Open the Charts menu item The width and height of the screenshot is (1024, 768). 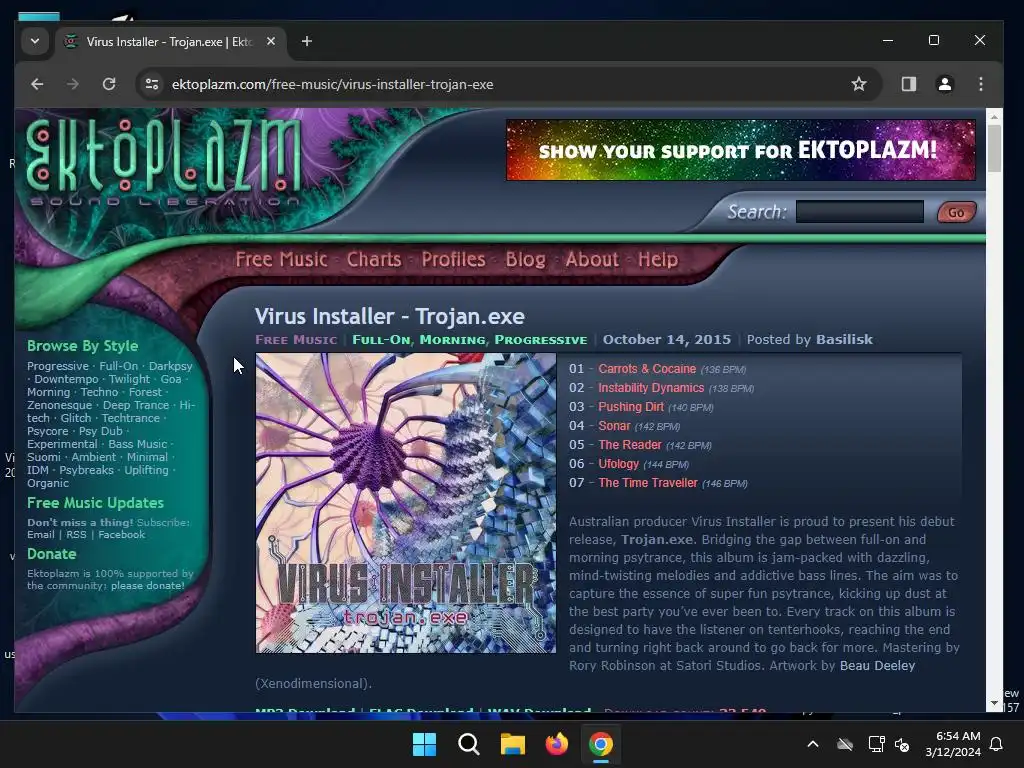374,259
